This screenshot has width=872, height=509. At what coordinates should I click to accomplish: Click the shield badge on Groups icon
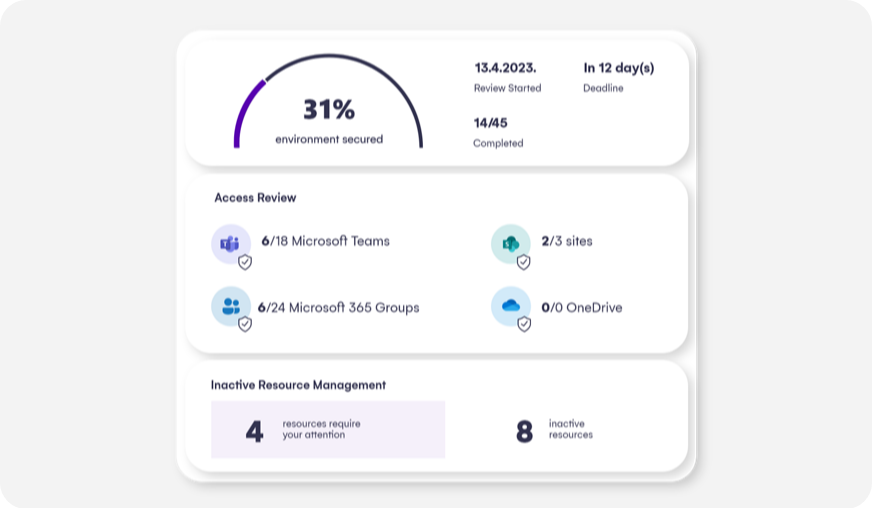pos(245,324)
